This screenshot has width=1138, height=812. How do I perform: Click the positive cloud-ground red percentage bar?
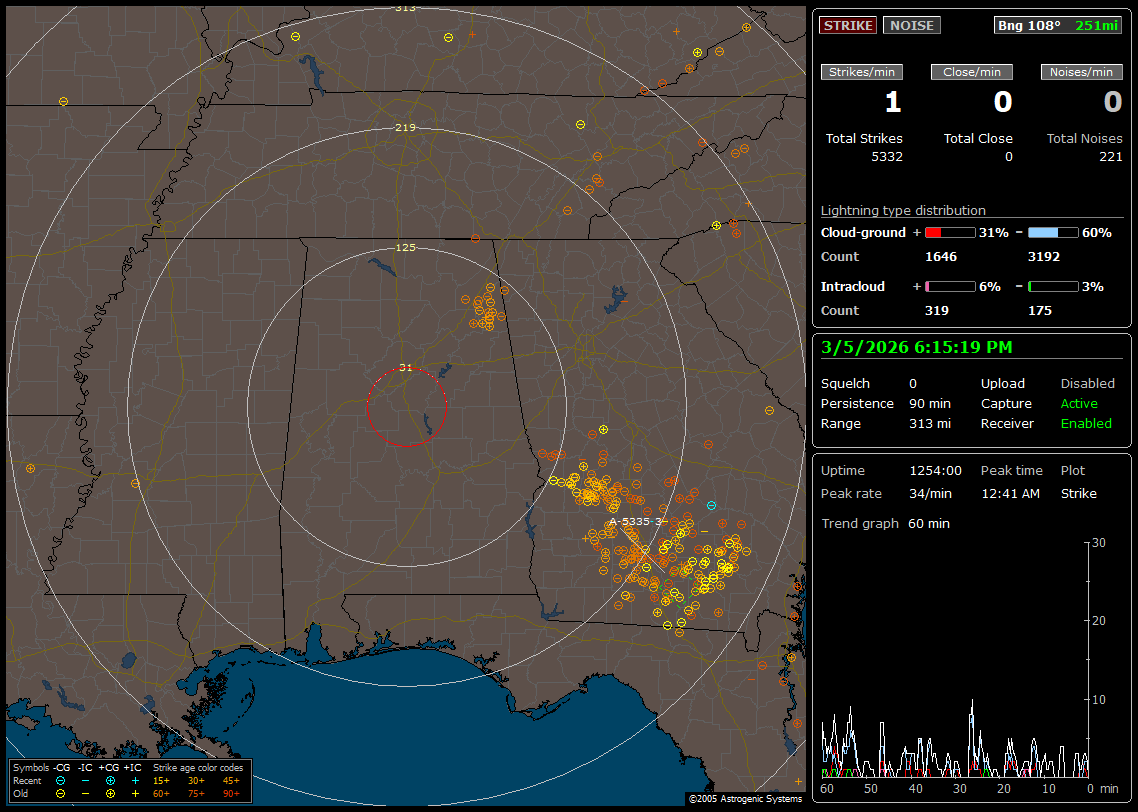coord(949,232)
